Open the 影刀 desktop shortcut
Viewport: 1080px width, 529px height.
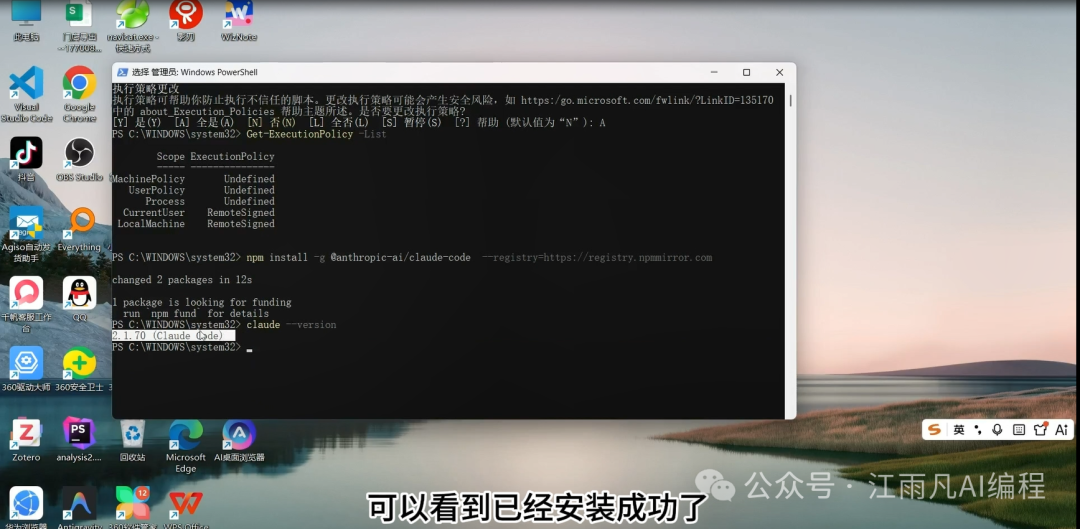coord(186,19)
